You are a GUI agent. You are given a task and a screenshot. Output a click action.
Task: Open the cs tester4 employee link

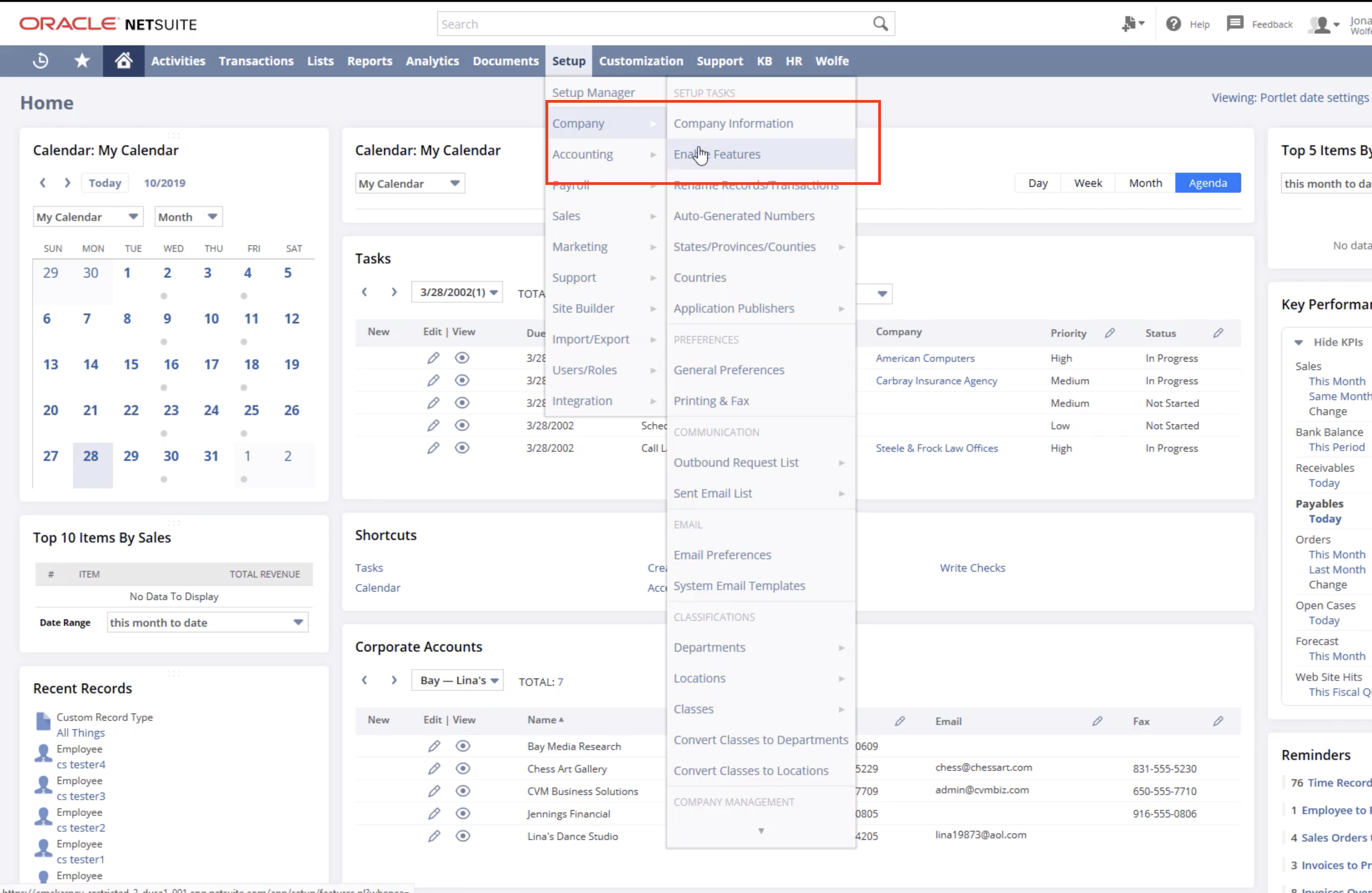coord(81,765)
